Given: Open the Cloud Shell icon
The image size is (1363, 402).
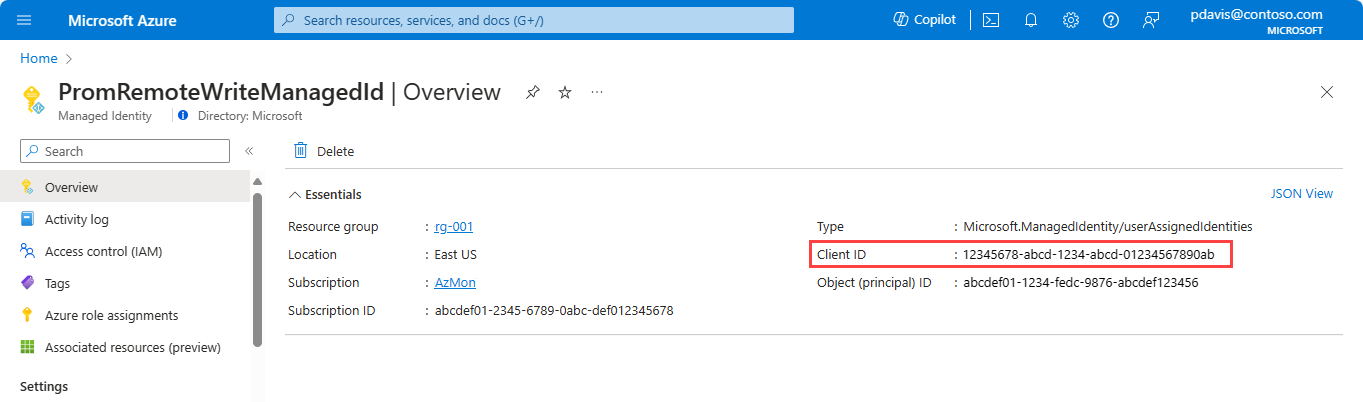Looking at the screenshot, I should [x=991, y=20].
